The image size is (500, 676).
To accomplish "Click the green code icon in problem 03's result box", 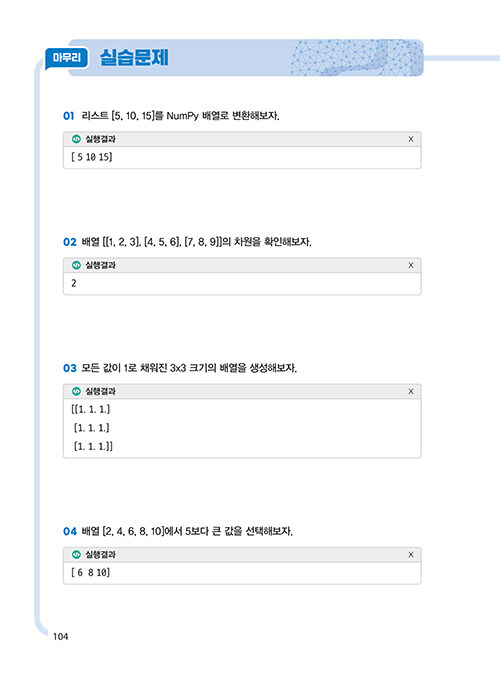I will tap(76, 391).
